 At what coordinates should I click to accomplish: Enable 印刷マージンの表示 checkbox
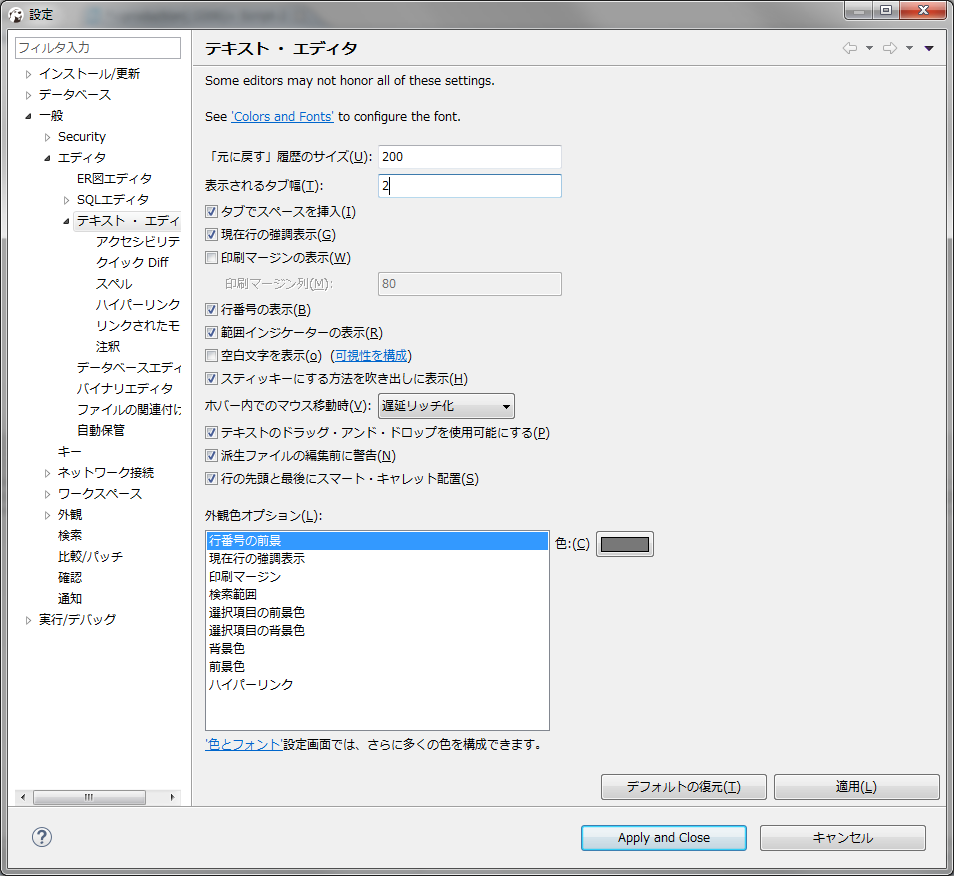point(211,258)
